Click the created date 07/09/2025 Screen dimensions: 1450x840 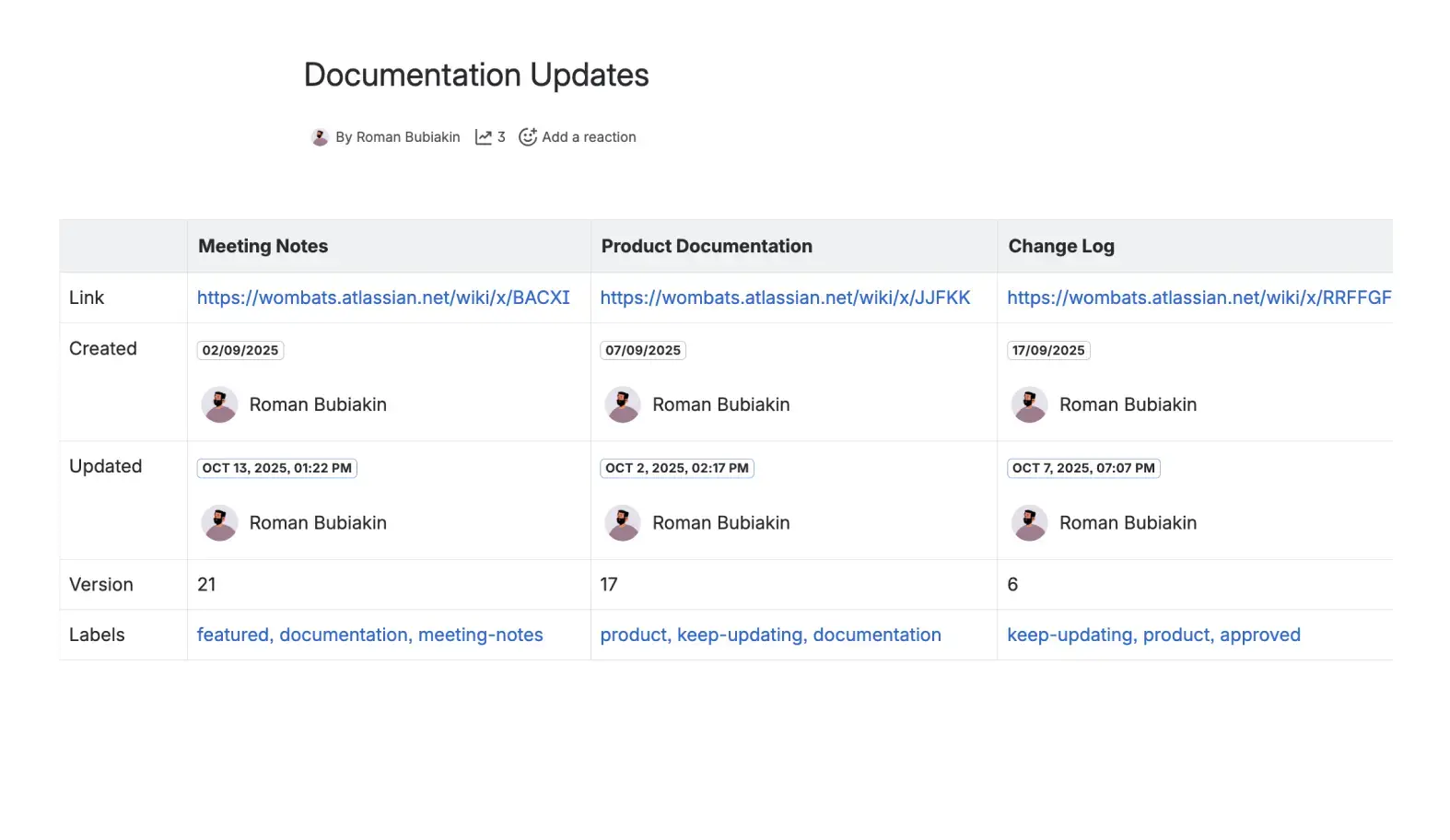tap(643, 350)
